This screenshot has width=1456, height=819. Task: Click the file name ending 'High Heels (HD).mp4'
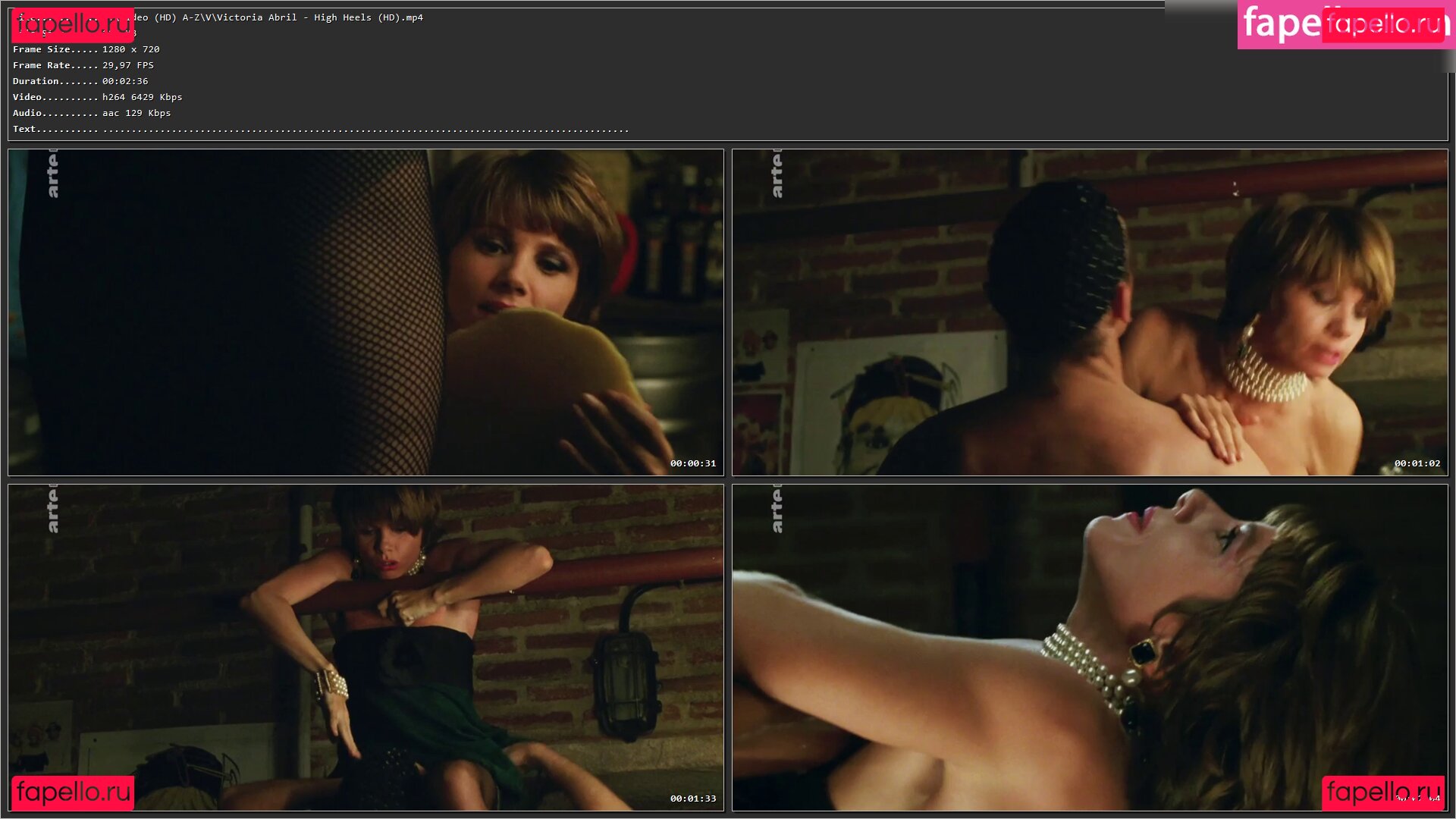coord(278,17)
